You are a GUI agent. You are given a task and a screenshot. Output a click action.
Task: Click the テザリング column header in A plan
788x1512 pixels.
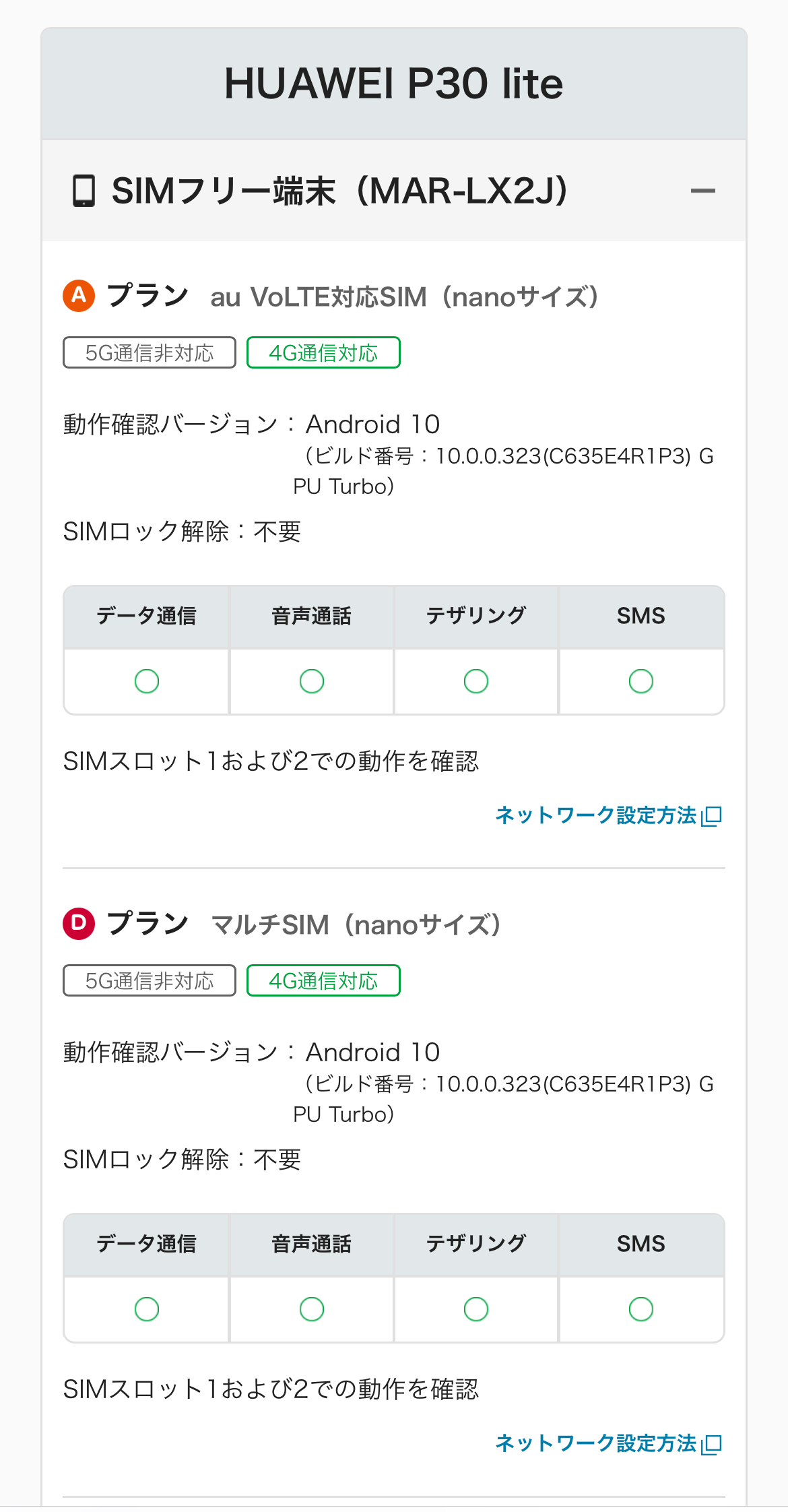476,616
